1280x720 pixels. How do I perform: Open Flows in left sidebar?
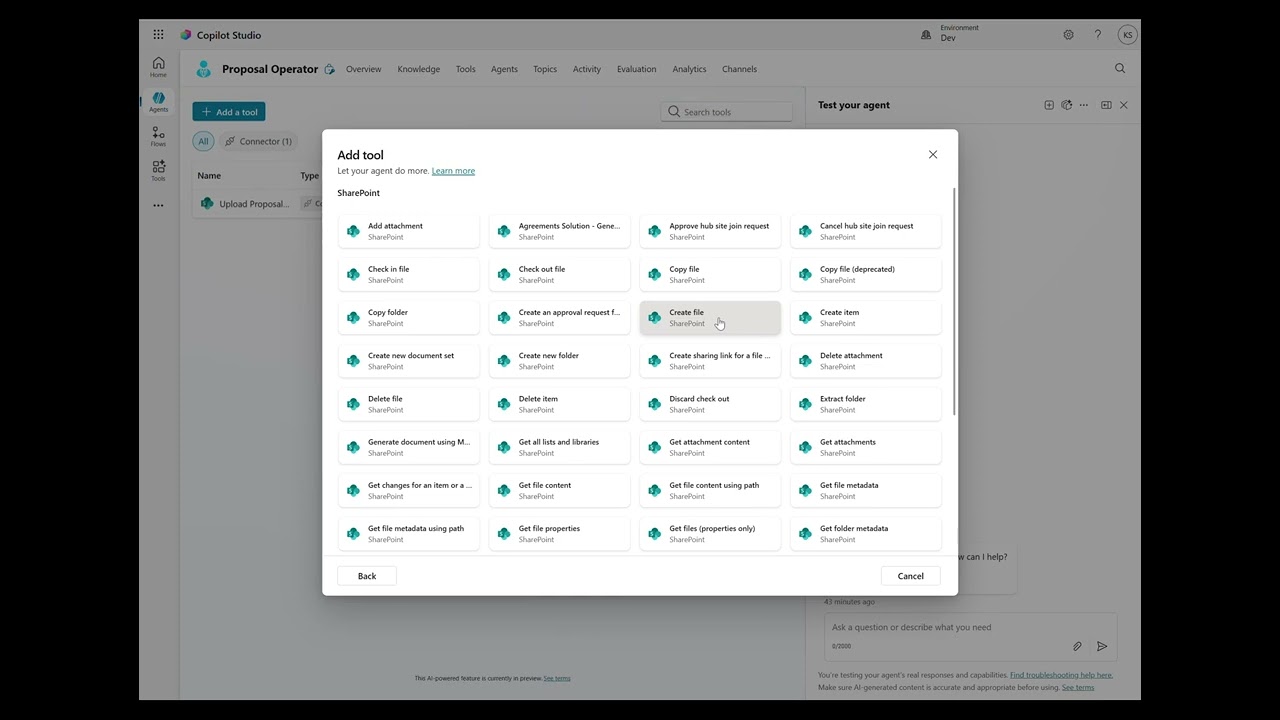pos(158,137)
